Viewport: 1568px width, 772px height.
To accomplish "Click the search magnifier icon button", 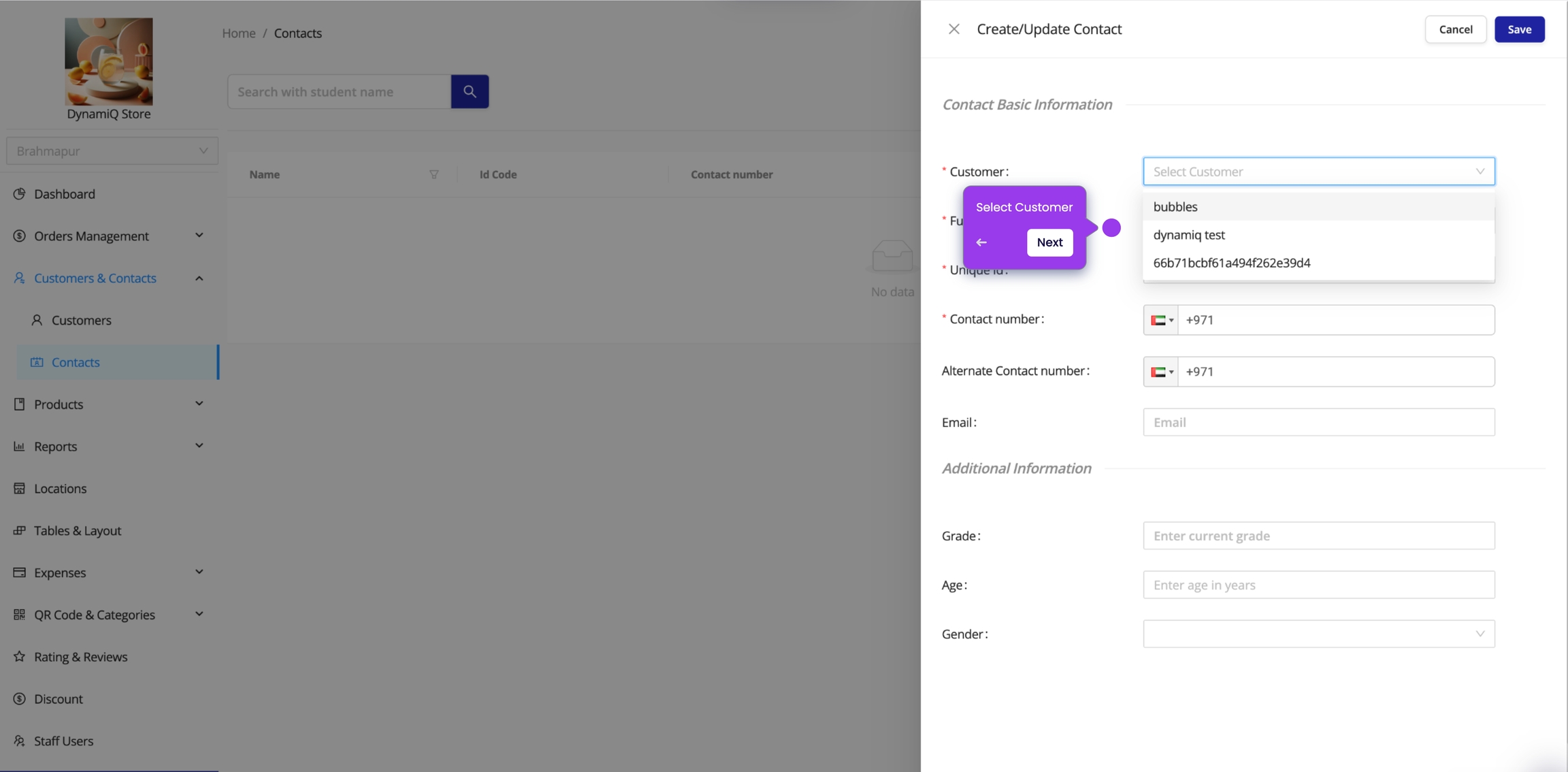I will tap(470, 91).
